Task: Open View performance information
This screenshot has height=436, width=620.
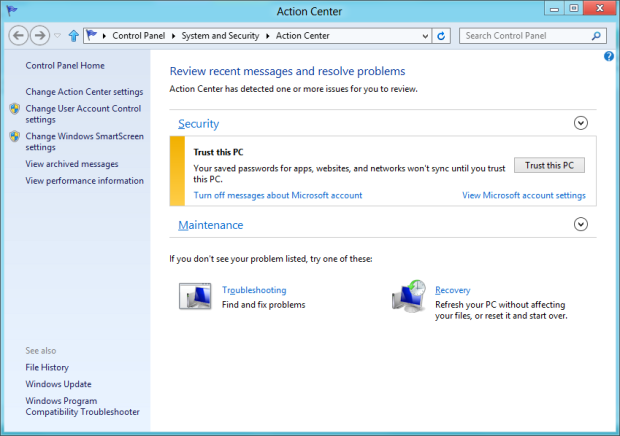Action: pos(85,181)
